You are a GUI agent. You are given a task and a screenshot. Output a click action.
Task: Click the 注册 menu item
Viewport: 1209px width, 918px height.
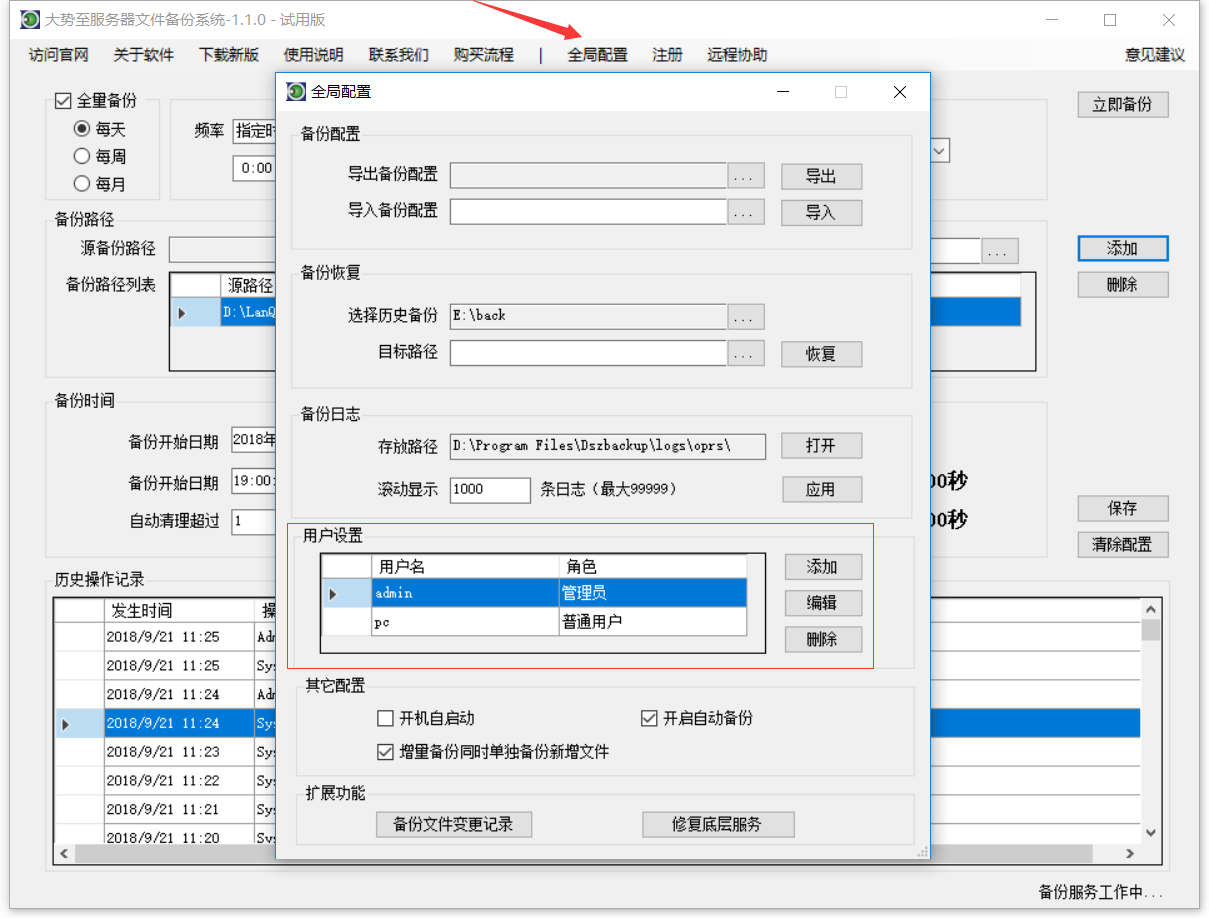pos(667,55)
